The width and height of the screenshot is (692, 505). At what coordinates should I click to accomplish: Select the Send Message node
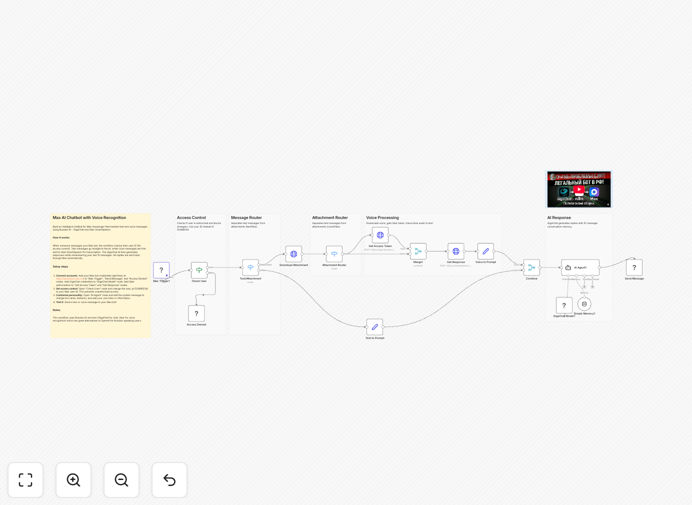(634, 268)
